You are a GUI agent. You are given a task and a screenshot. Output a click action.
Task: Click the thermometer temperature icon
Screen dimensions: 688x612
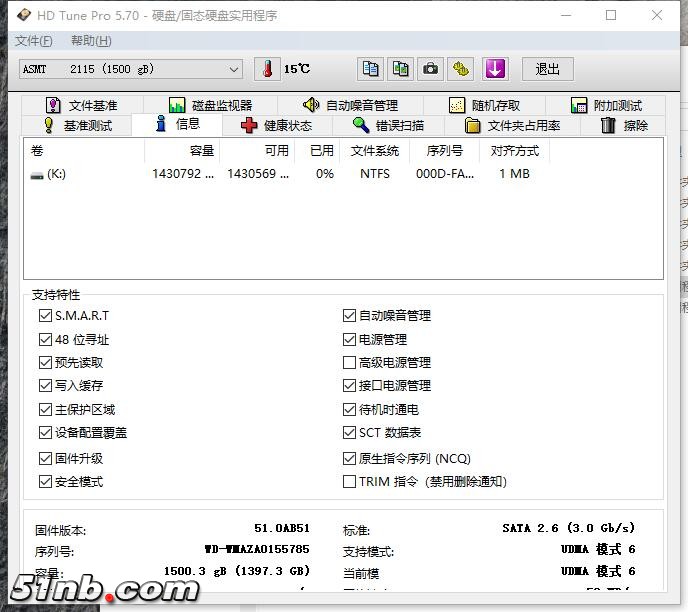[x=267, y=69]
